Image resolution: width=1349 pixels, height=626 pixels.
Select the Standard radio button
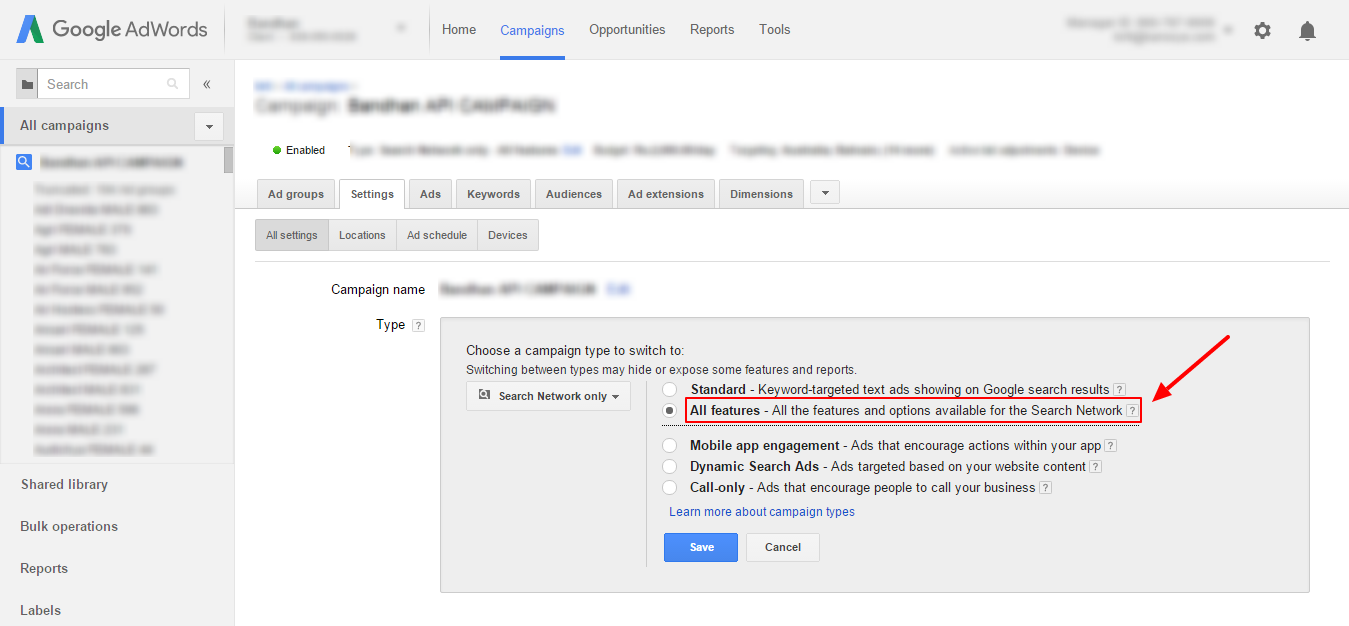(x=669, y=389)
